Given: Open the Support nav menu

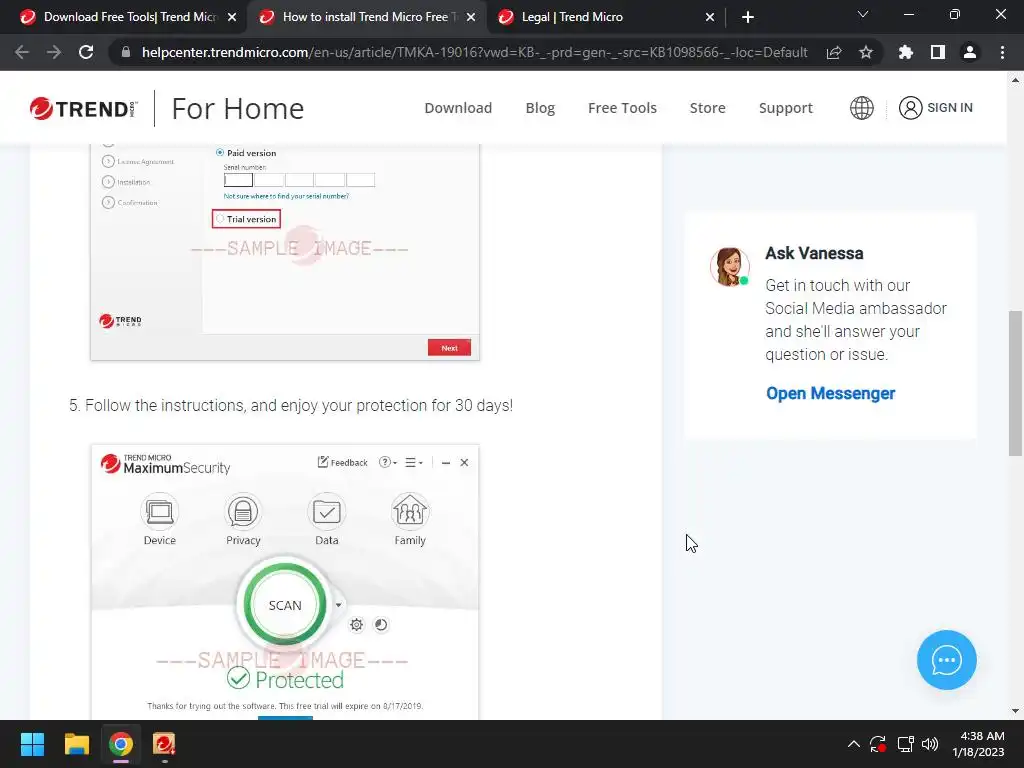Looking at the screenshot, I should point(786,108).
